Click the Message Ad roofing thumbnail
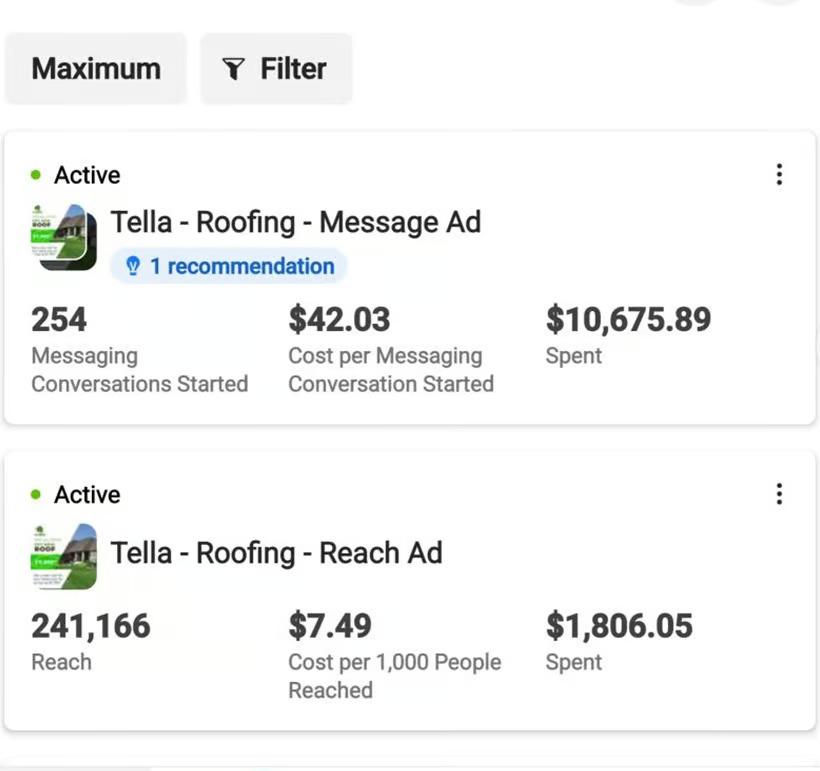Screen dimensions: 820x771 64,237
